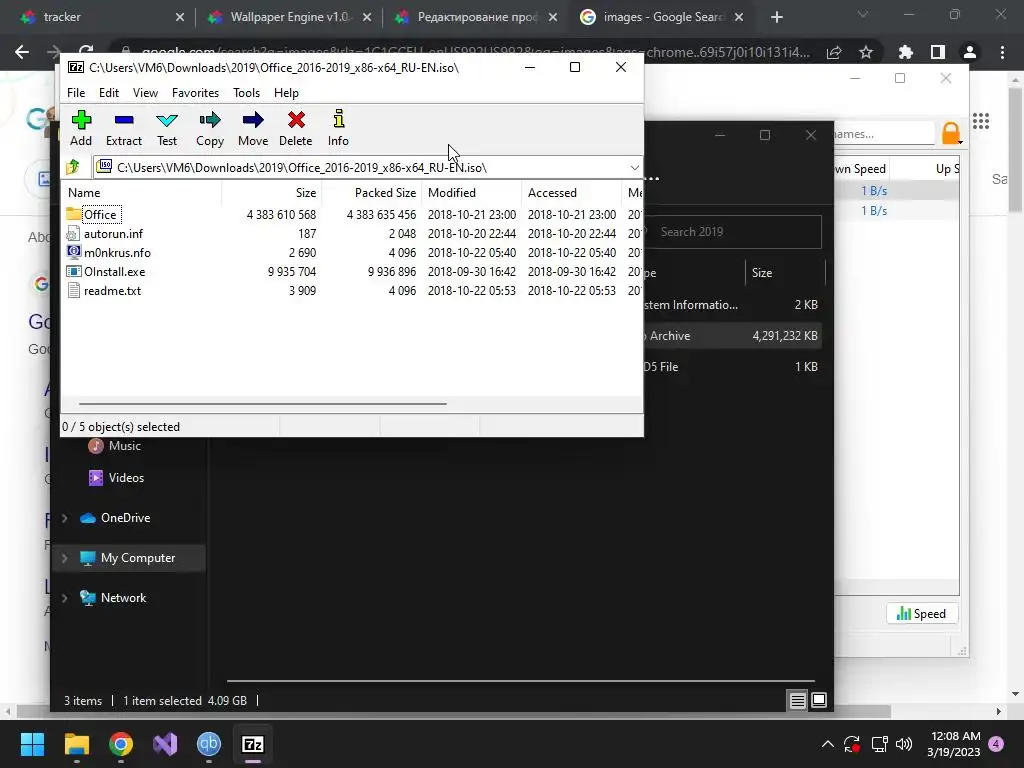The image size is (1024, 768).
Task: Click the Search 2019 box in Explorer
Action: pos(732,232)
